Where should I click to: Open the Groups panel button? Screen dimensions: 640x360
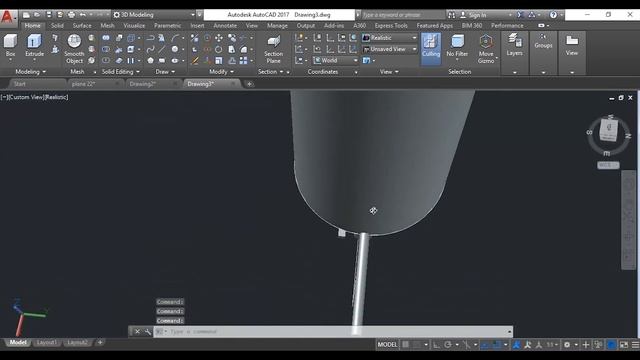pos(543,42)
